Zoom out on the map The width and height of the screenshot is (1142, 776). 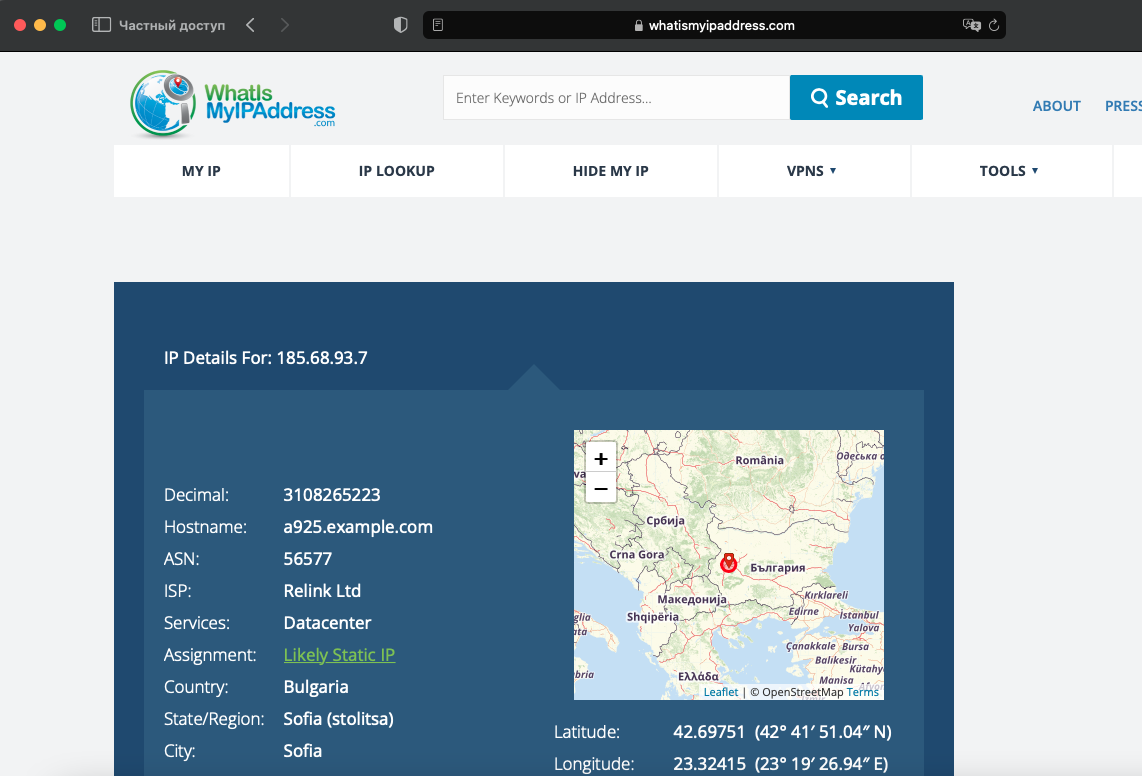[601, 489]
